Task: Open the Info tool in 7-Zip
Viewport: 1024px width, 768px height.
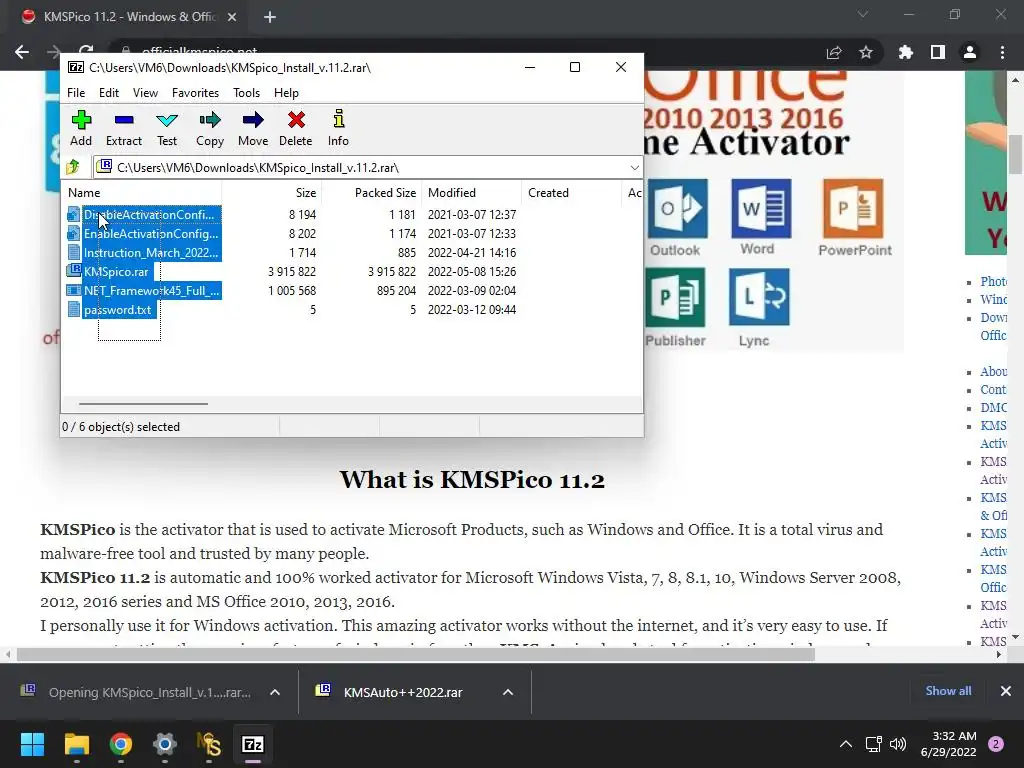Action: pos(338,128)
